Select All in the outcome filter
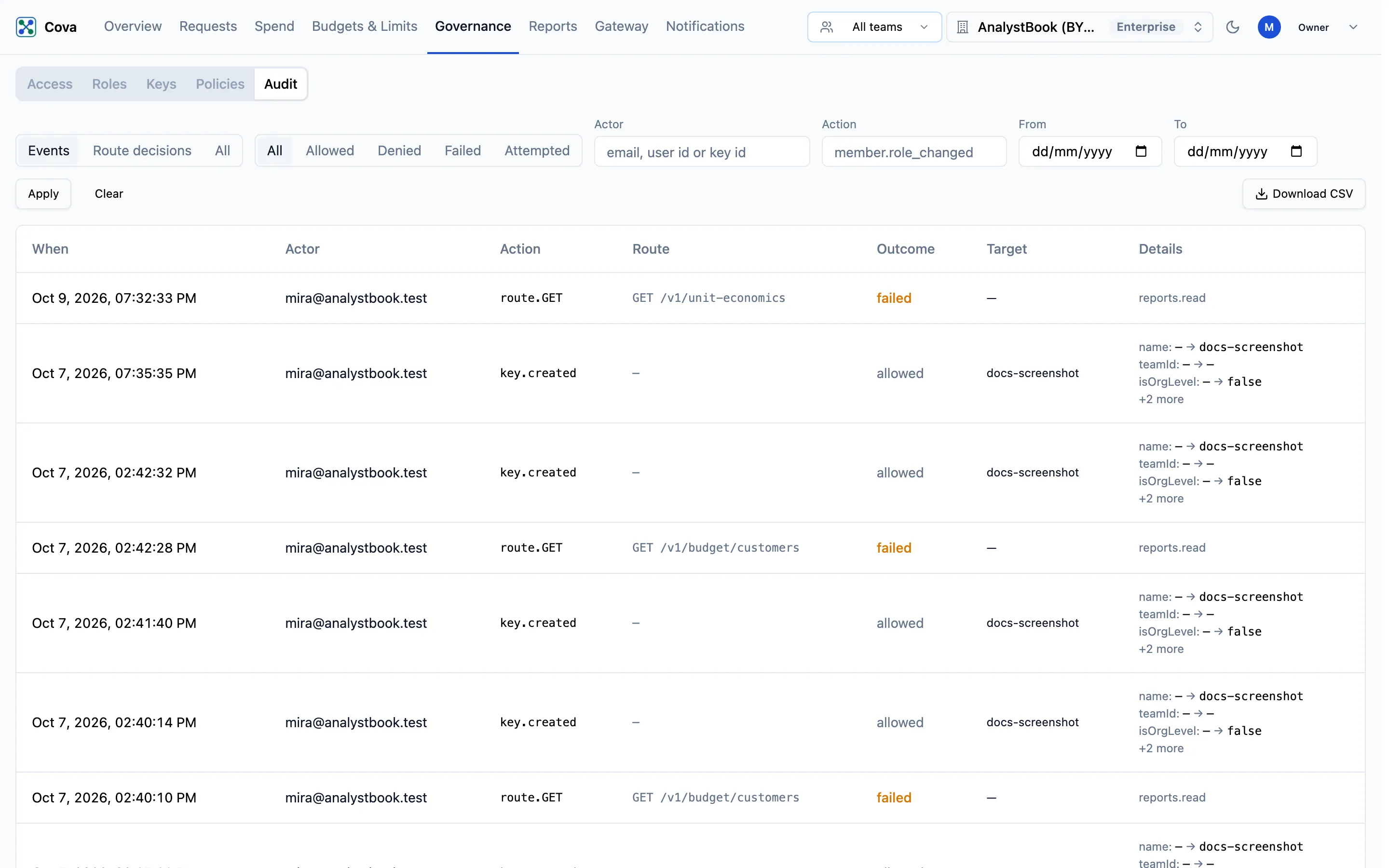The image size is (1389, 868). (275, 150)
